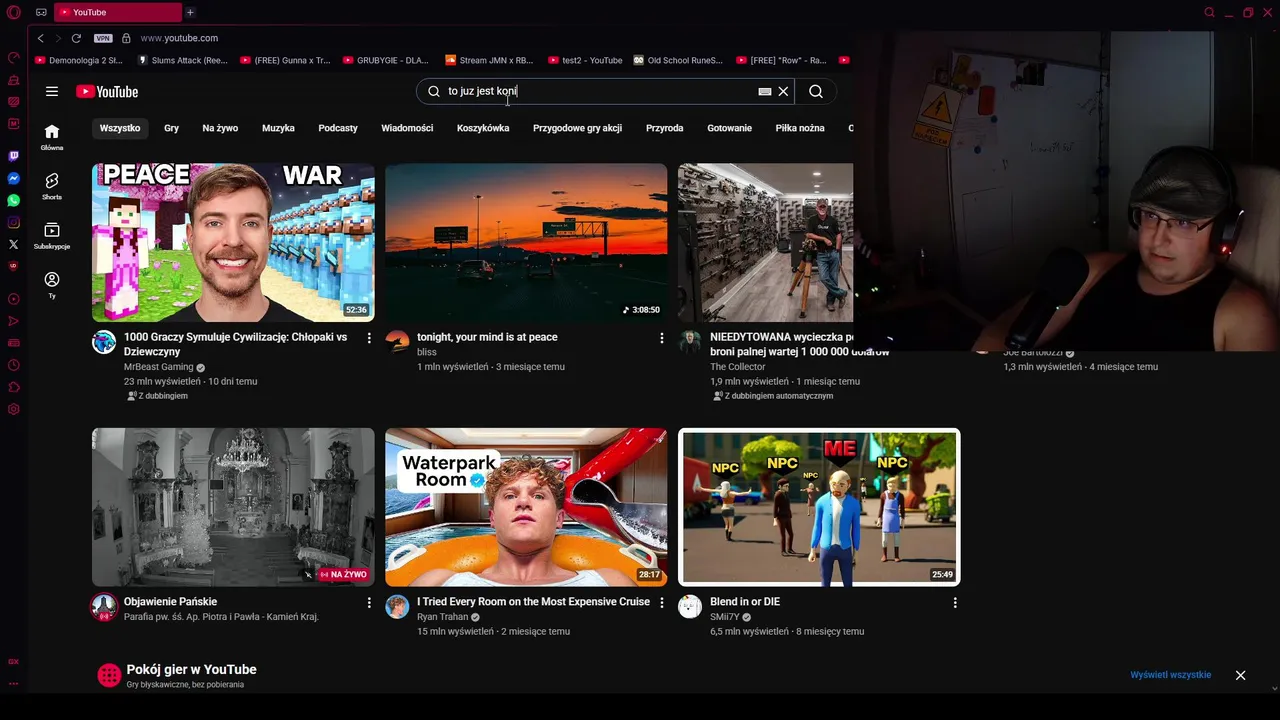Open options menu for Ryan Trahan video
This screenshot has height=720, width=1280.
tap(661, 603)
